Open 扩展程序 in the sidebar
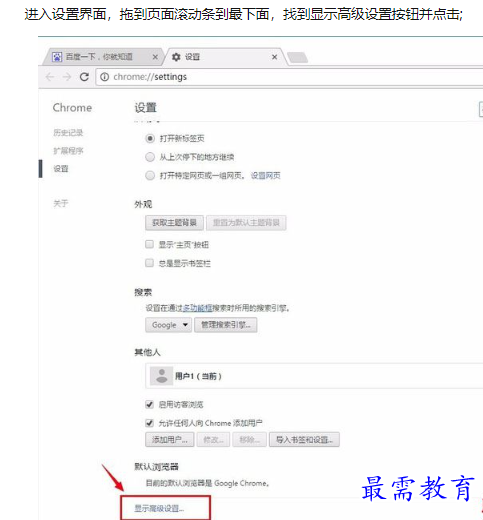 (x=68, y=151)
